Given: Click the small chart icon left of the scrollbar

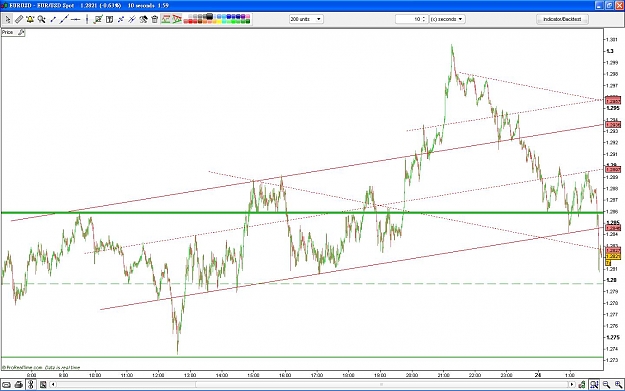Looking at the screenshot, I should 43,385.
